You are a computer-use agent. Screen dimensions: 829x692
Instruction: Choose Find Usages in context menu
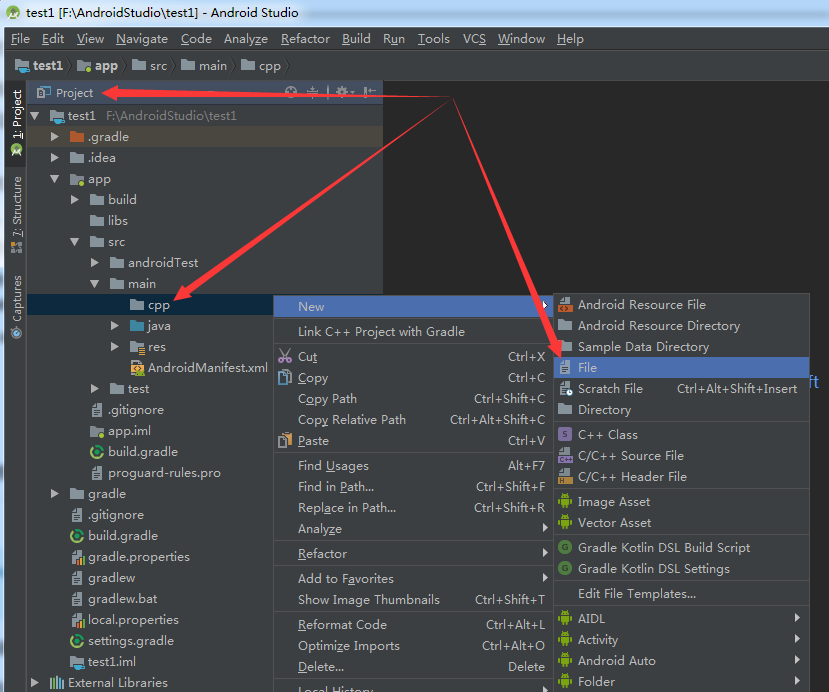pos(413,466)
